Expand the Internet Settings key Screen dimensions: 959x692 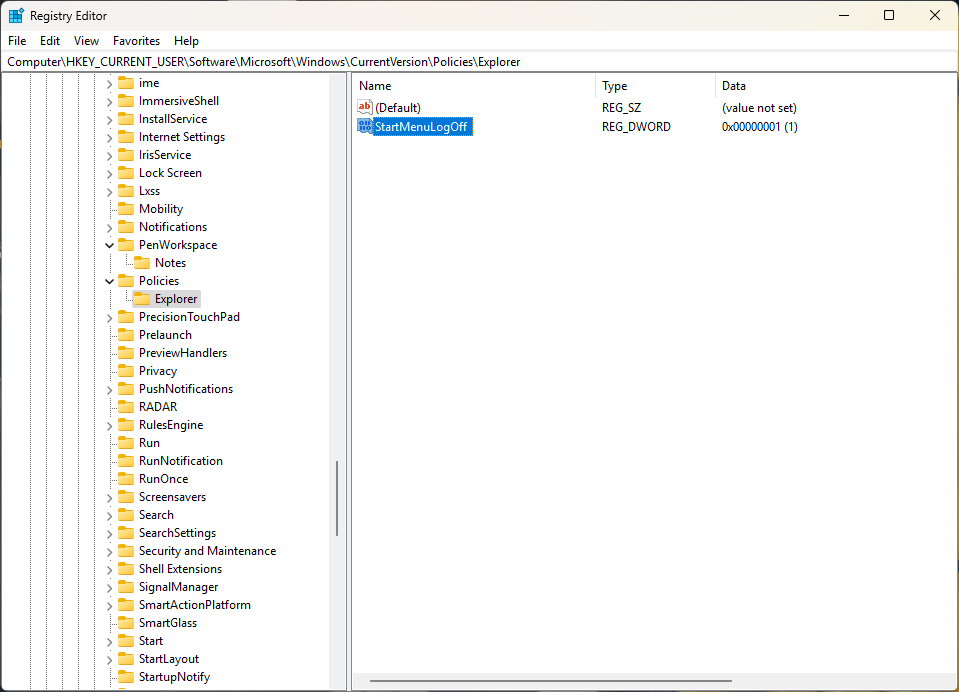click(x=109, y=136)
